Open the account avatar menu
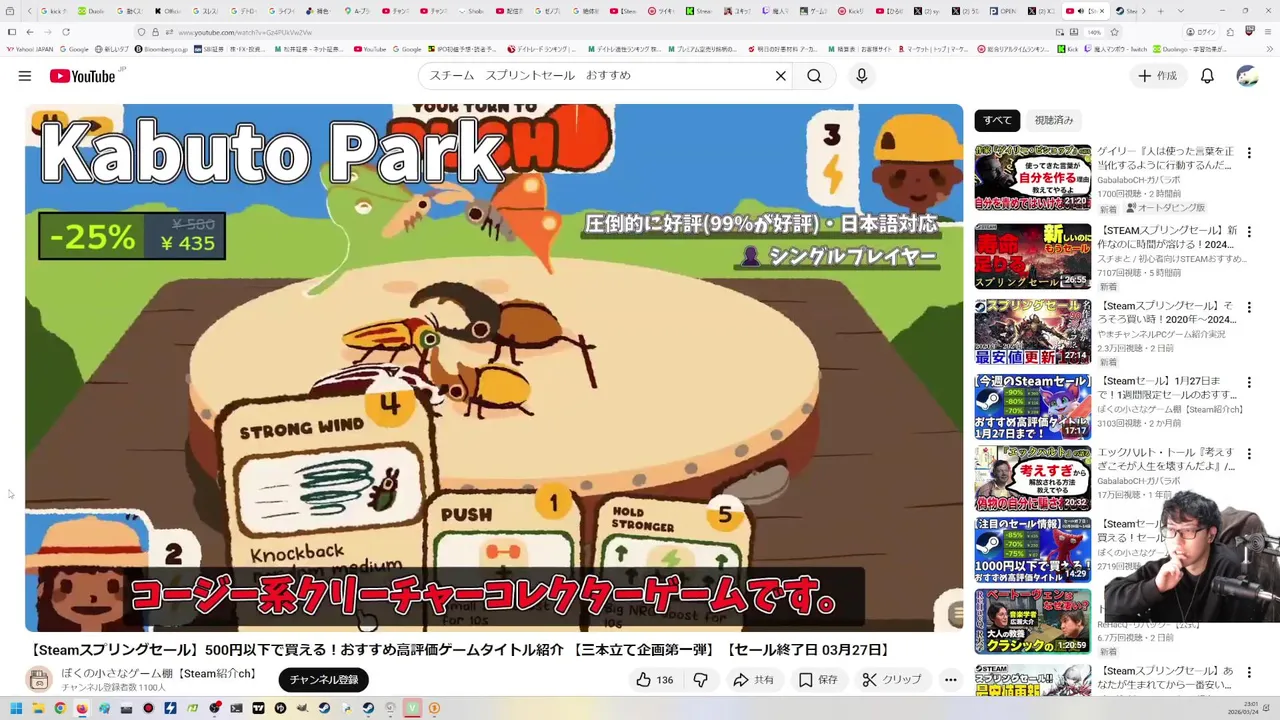The image size is (1280, 720). pyautogui.click(x=1247, y=76)
